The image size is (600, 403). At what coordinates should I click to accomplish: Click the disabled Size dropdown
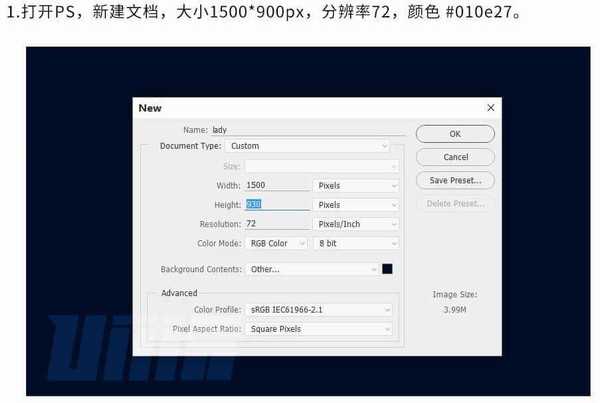pyautogui.click(x=317, y=166)
